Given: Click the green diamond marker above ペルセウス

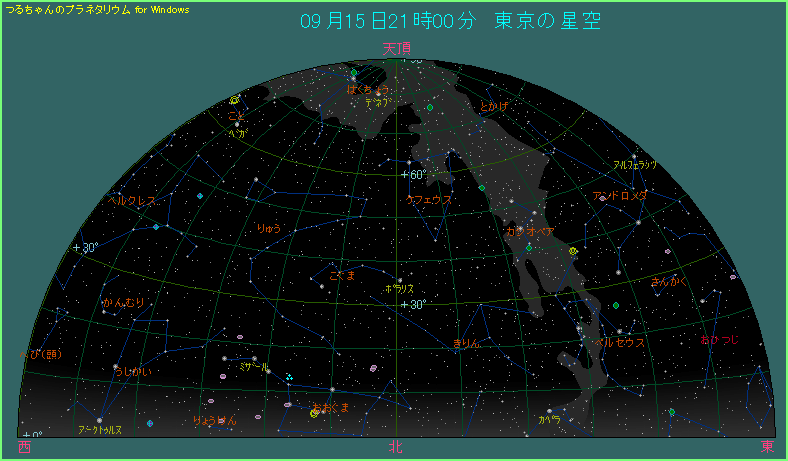Looking at the screenshot, I should coord(616,305).
